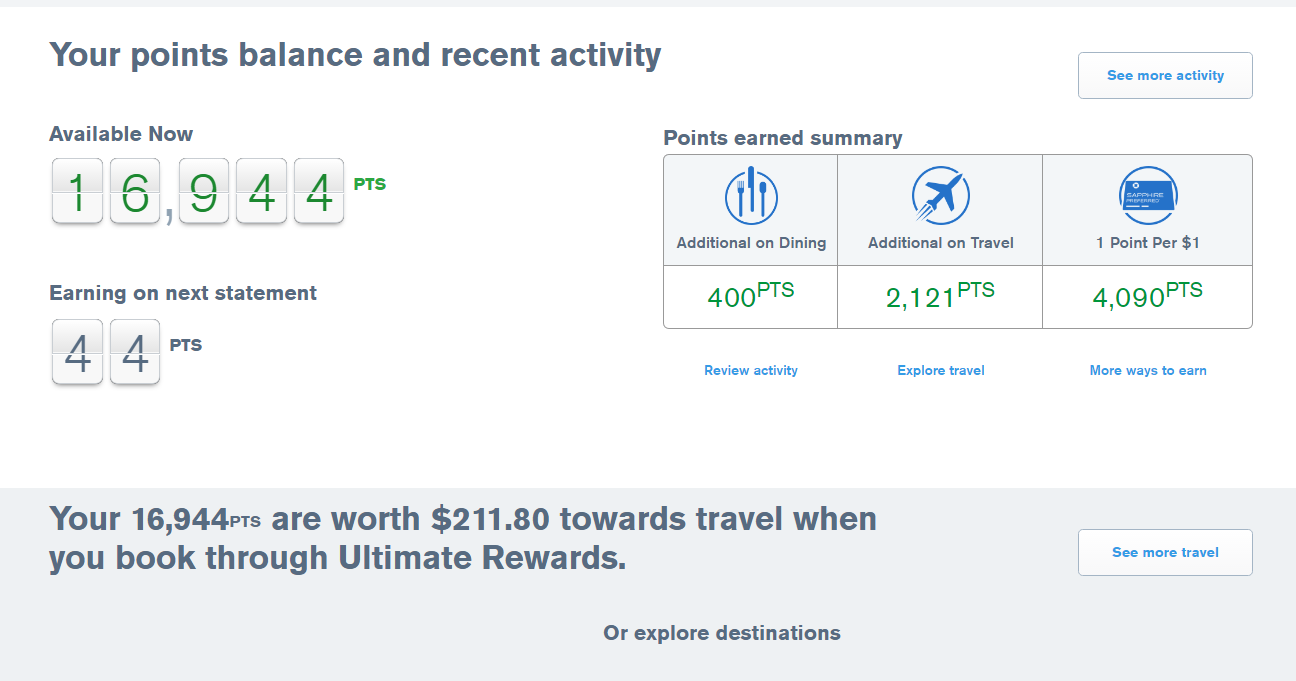Screen dimensions: 1296x681
Task: Open the See more activity button
Action: [1165, 75]
